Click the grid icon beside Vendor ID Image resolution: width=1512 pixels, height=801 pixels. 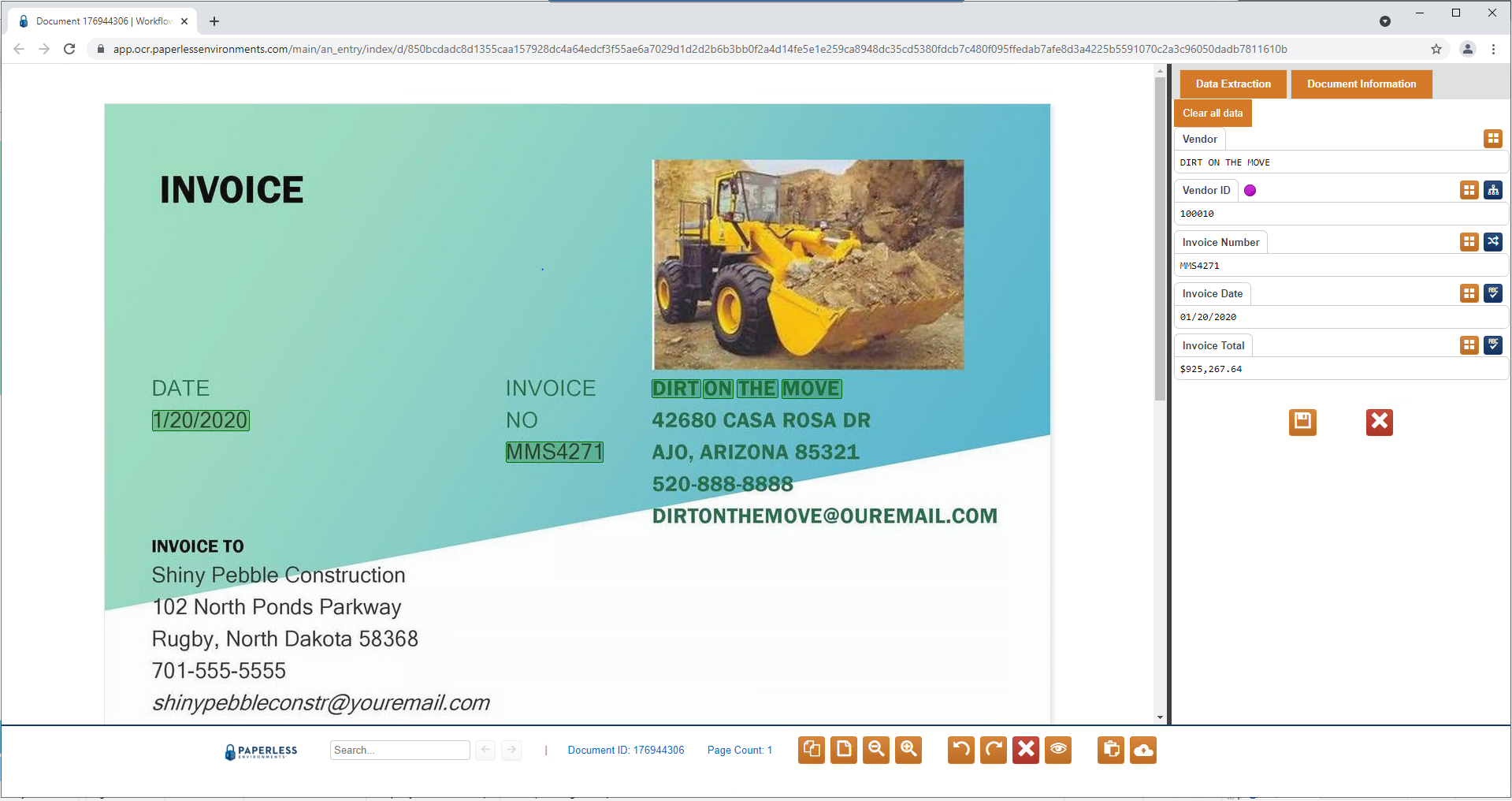tap(1469, 190)
